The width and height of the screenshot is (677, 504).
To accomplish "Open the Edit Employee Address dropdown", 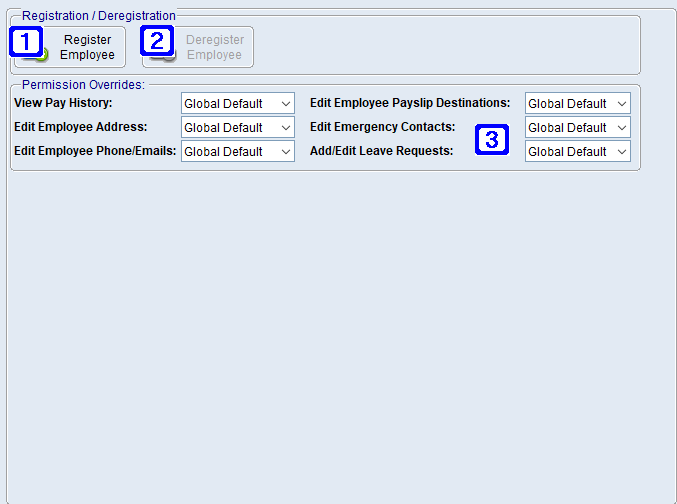I will pos(238,127).
